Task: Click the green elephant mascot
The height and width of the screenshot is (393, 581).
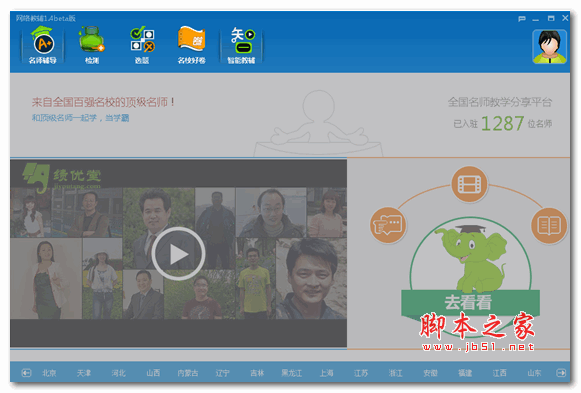Action: pos(472,258)
